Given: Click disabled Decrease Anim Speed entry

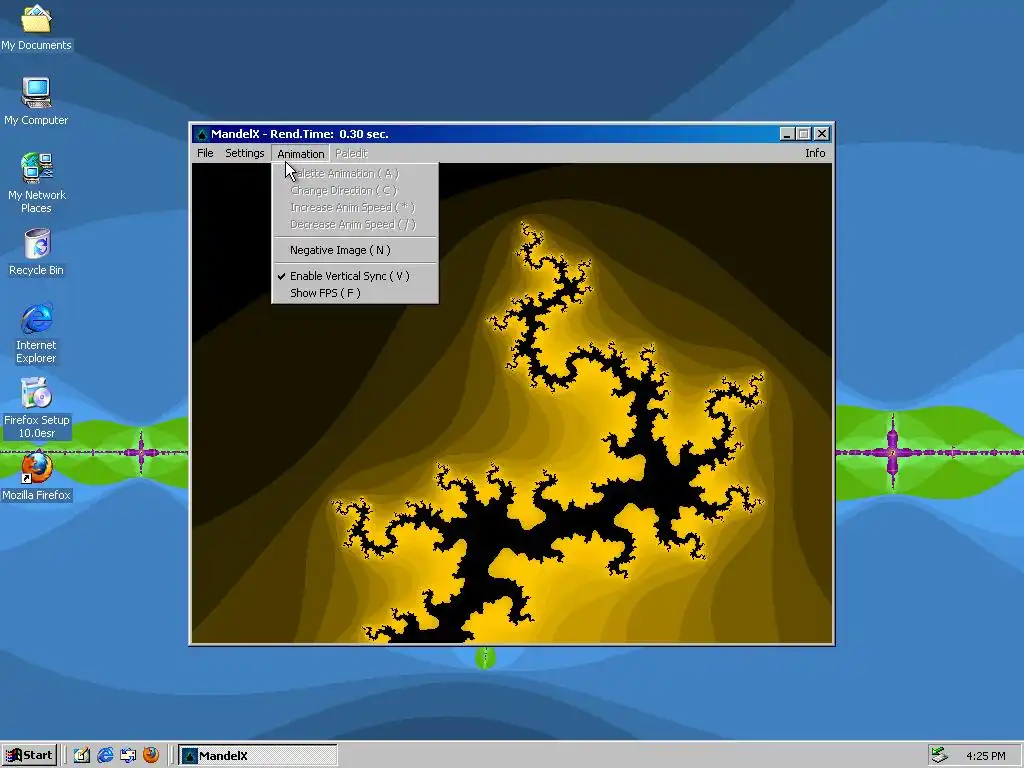Looking at the screenshot, I should coord(355,224).
